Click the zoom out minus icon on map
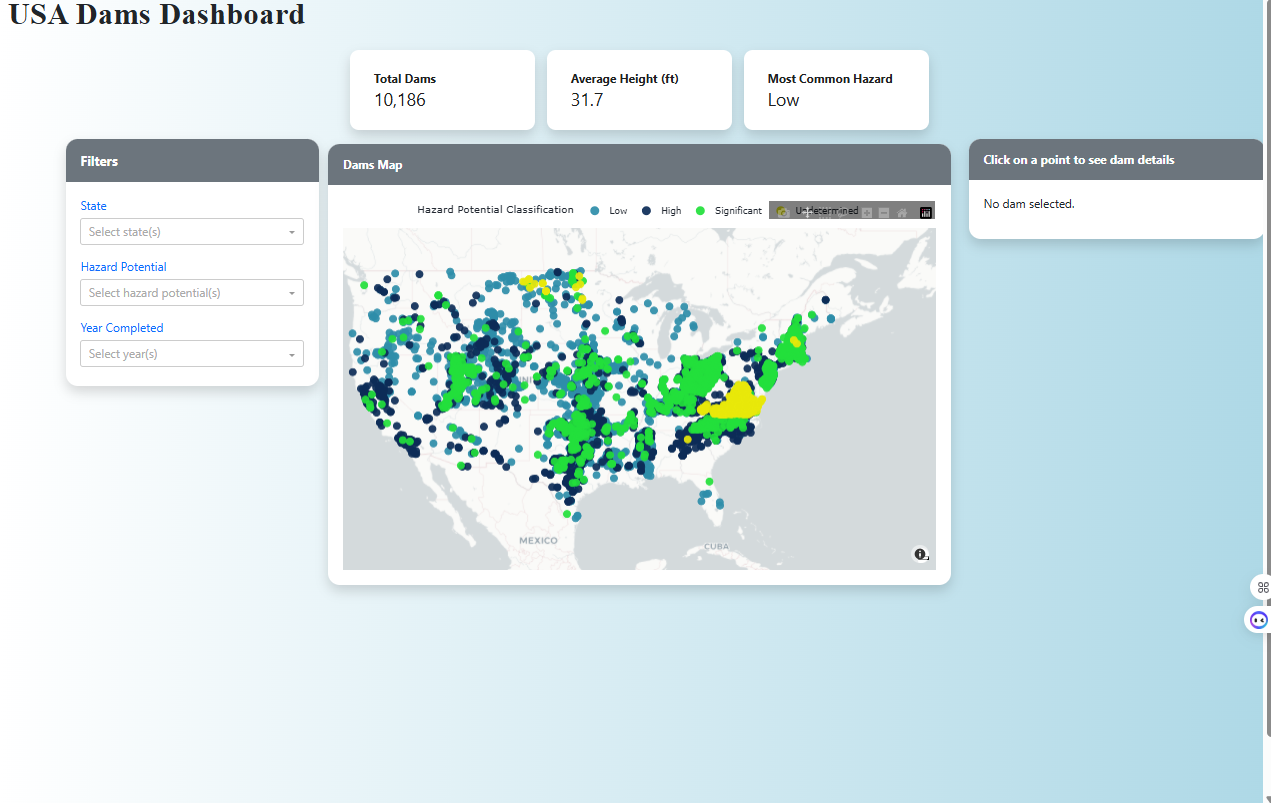Image resolution: width=1271 pixels, height=803 pixels. point(884,212)
